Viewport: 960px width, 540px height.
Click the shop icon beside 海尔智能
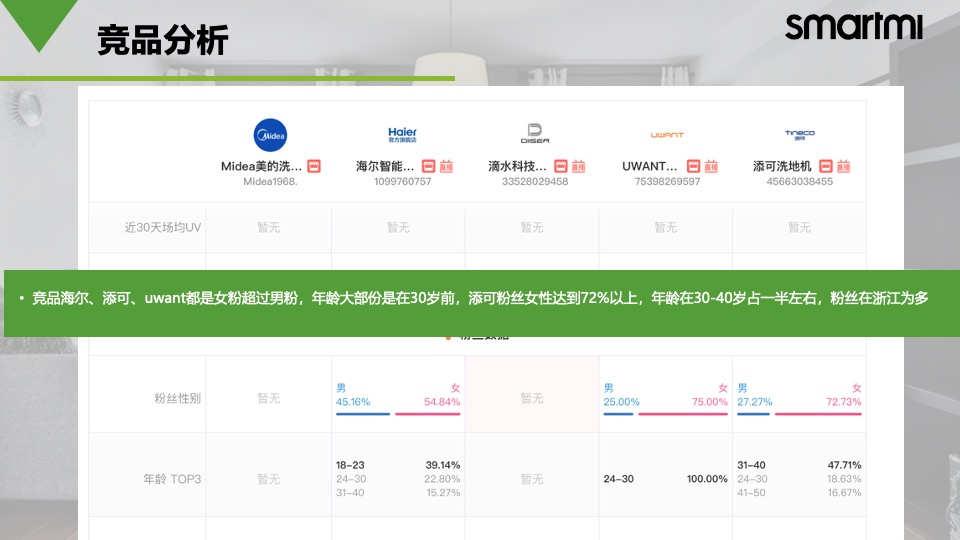(429, 166)
